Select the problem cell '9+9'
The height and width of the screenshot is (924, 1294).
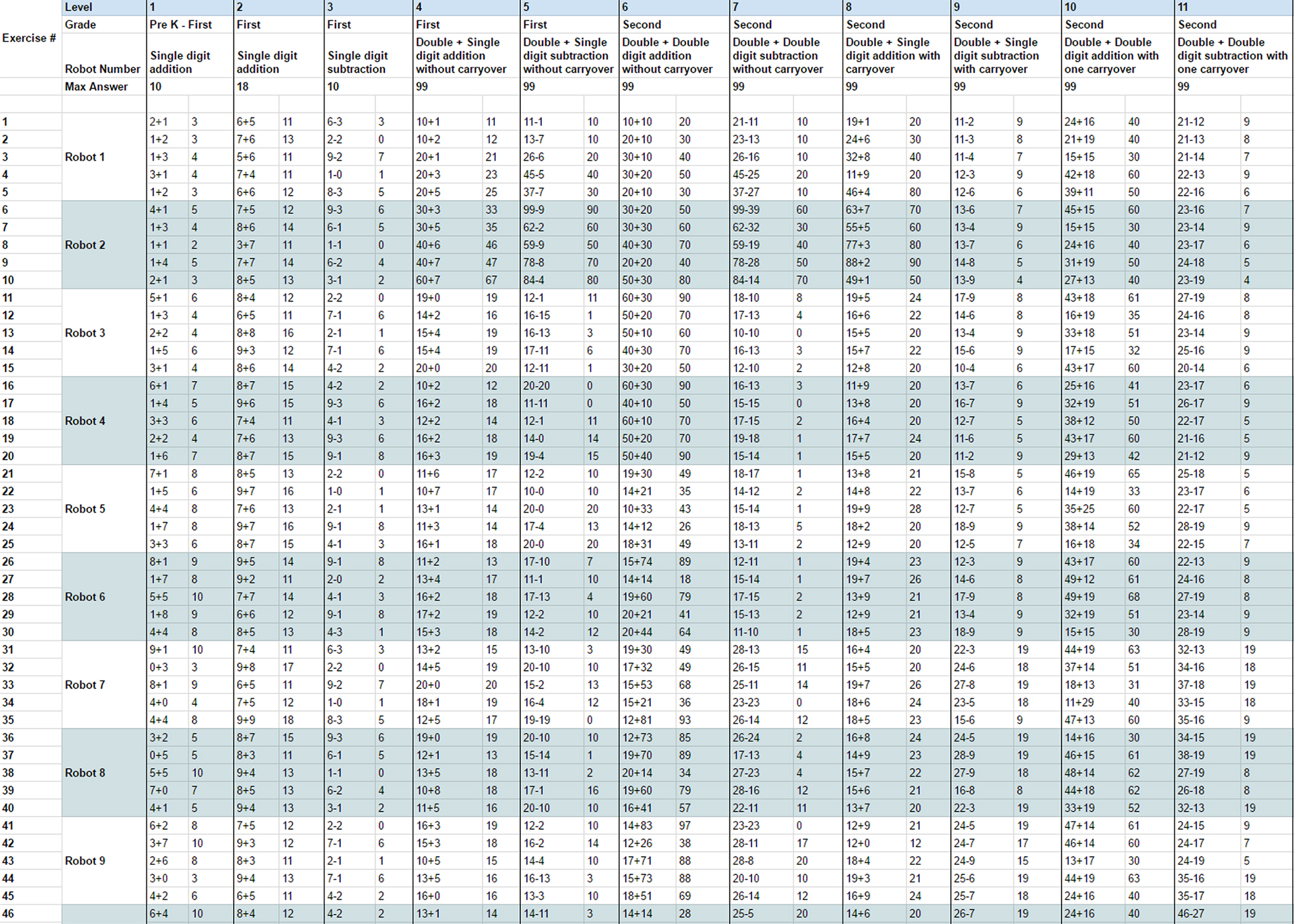pyautogui.click(x=257, y=720)
